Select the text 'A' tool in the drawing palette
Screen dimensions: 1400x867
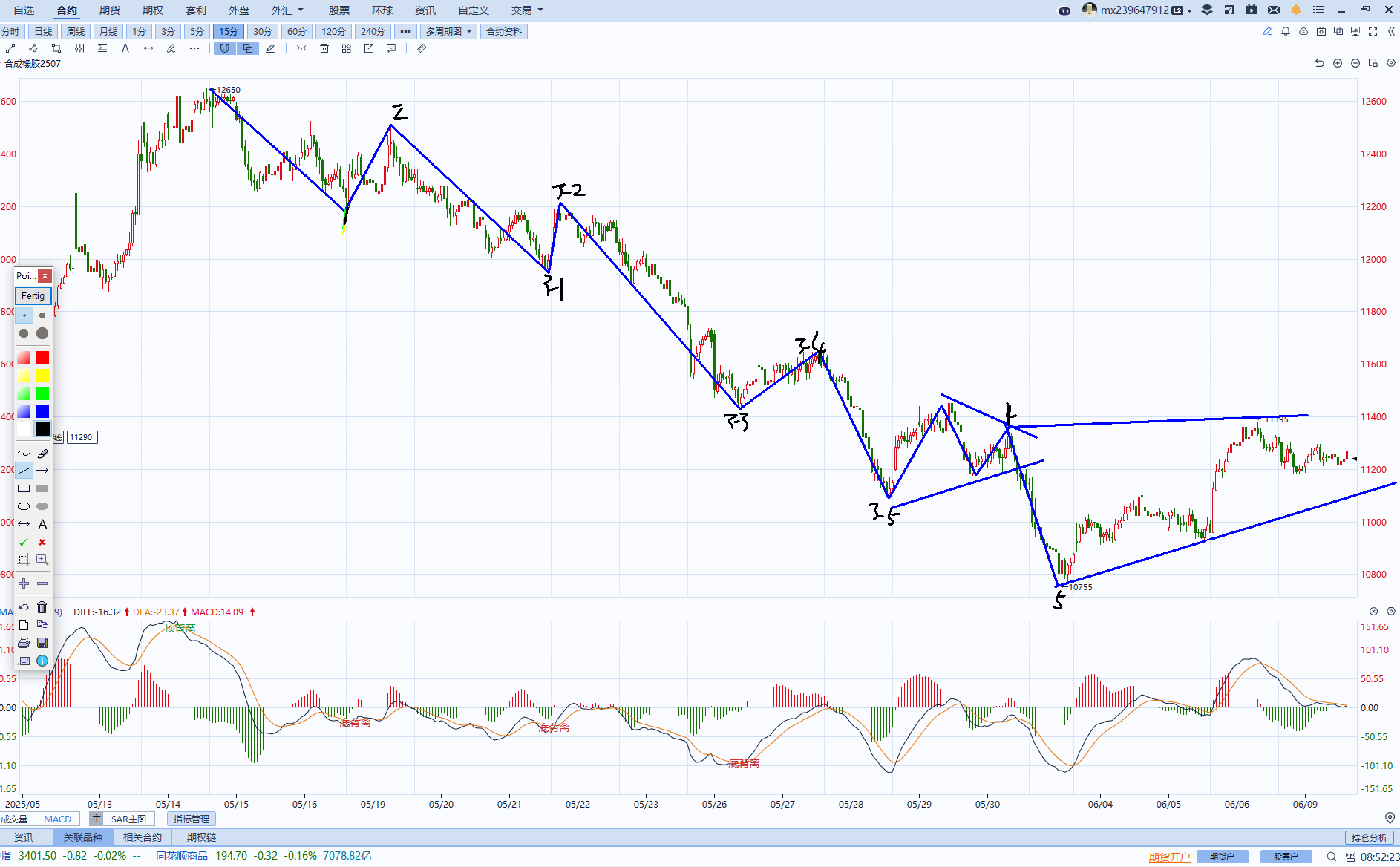[42, 524]
